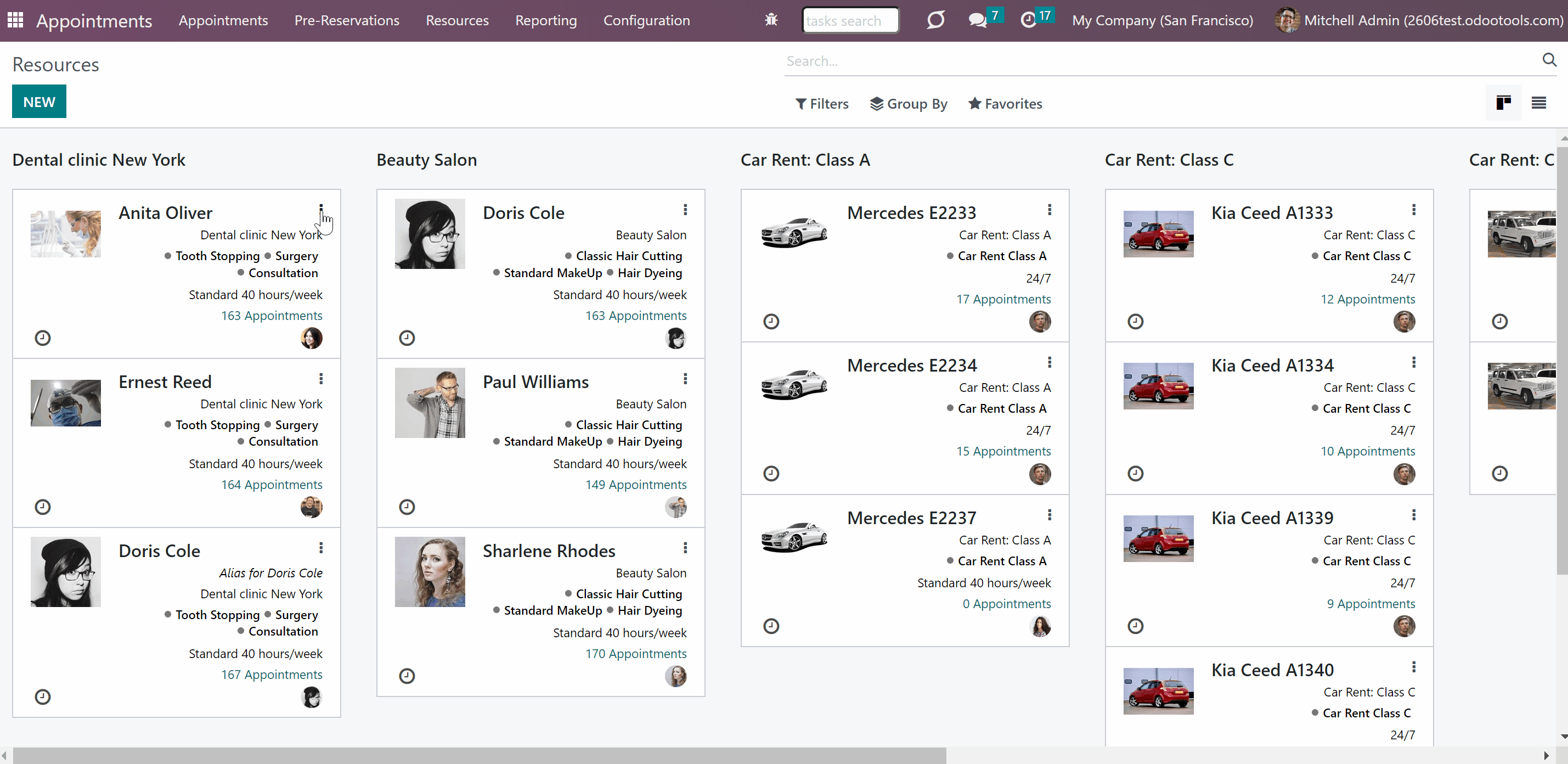Click user avatar on Sharlene Rhodes card
Image resolution: width=1568 pixels, height=764 pixels.
(676, 676)
